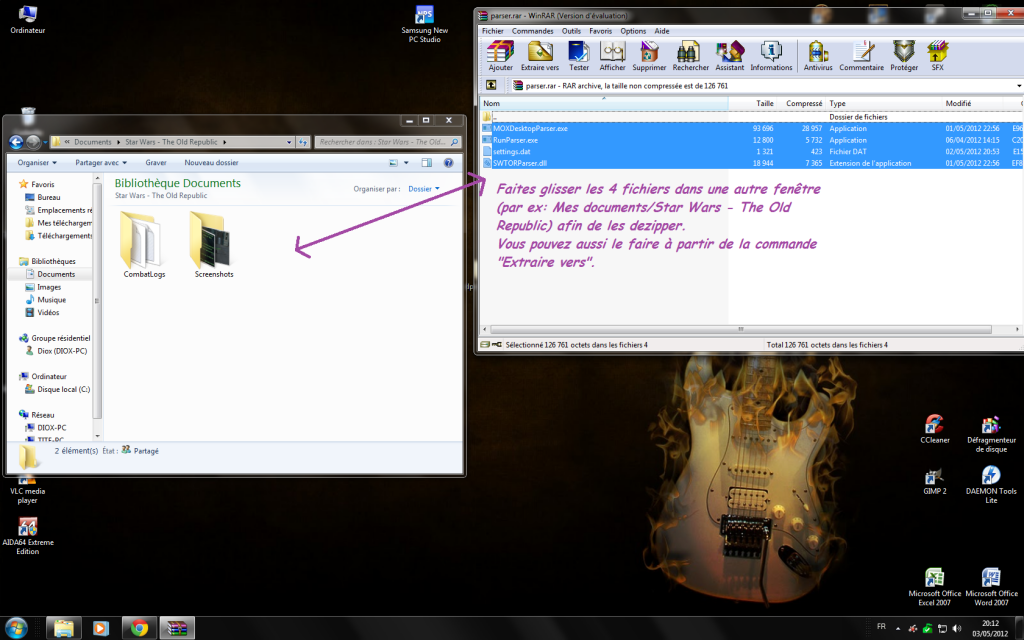This screenshot has height=640, width=1024.
Task: Select Documents under Bibliothèques
Action: coord(50,274)
